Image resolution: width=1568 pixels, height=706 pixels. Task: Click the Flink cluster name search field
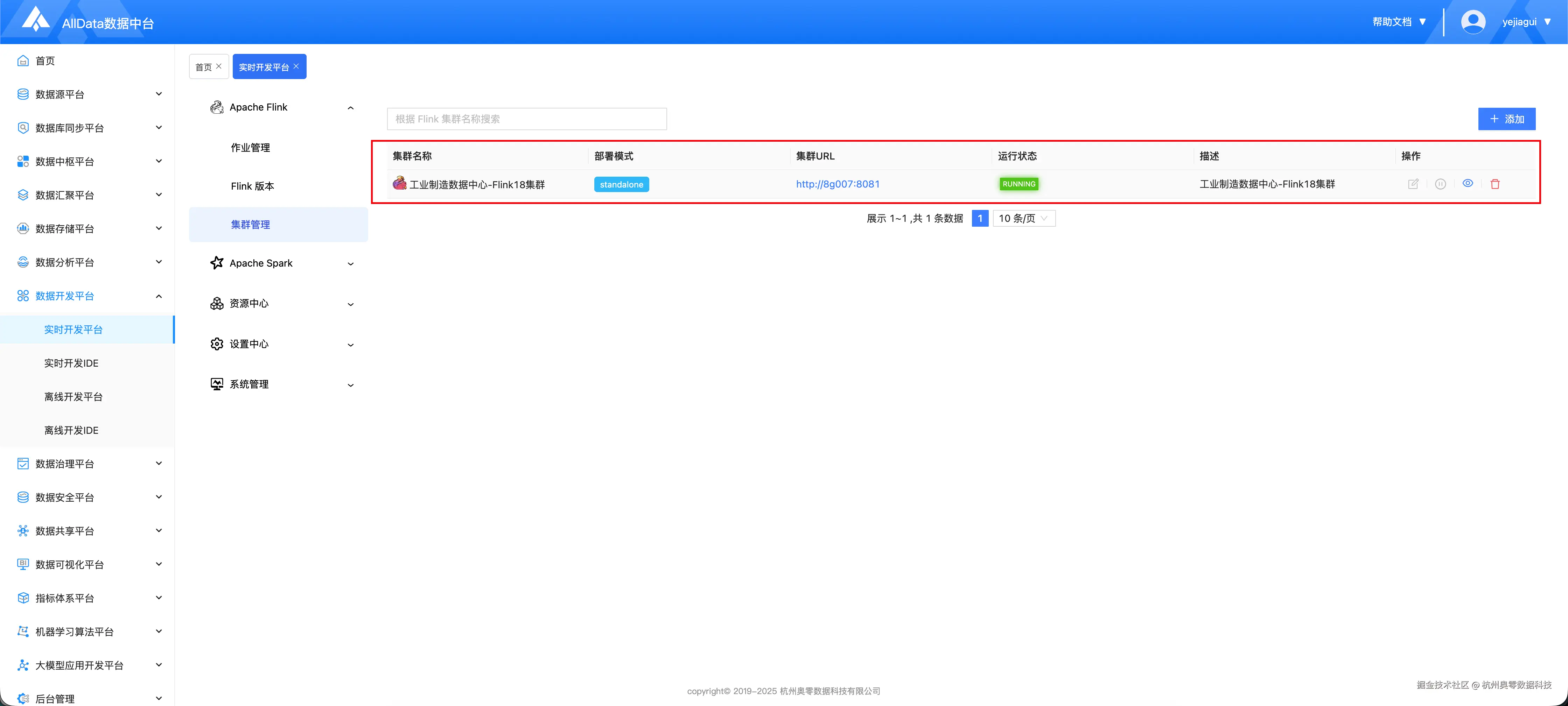pos(526,119)
